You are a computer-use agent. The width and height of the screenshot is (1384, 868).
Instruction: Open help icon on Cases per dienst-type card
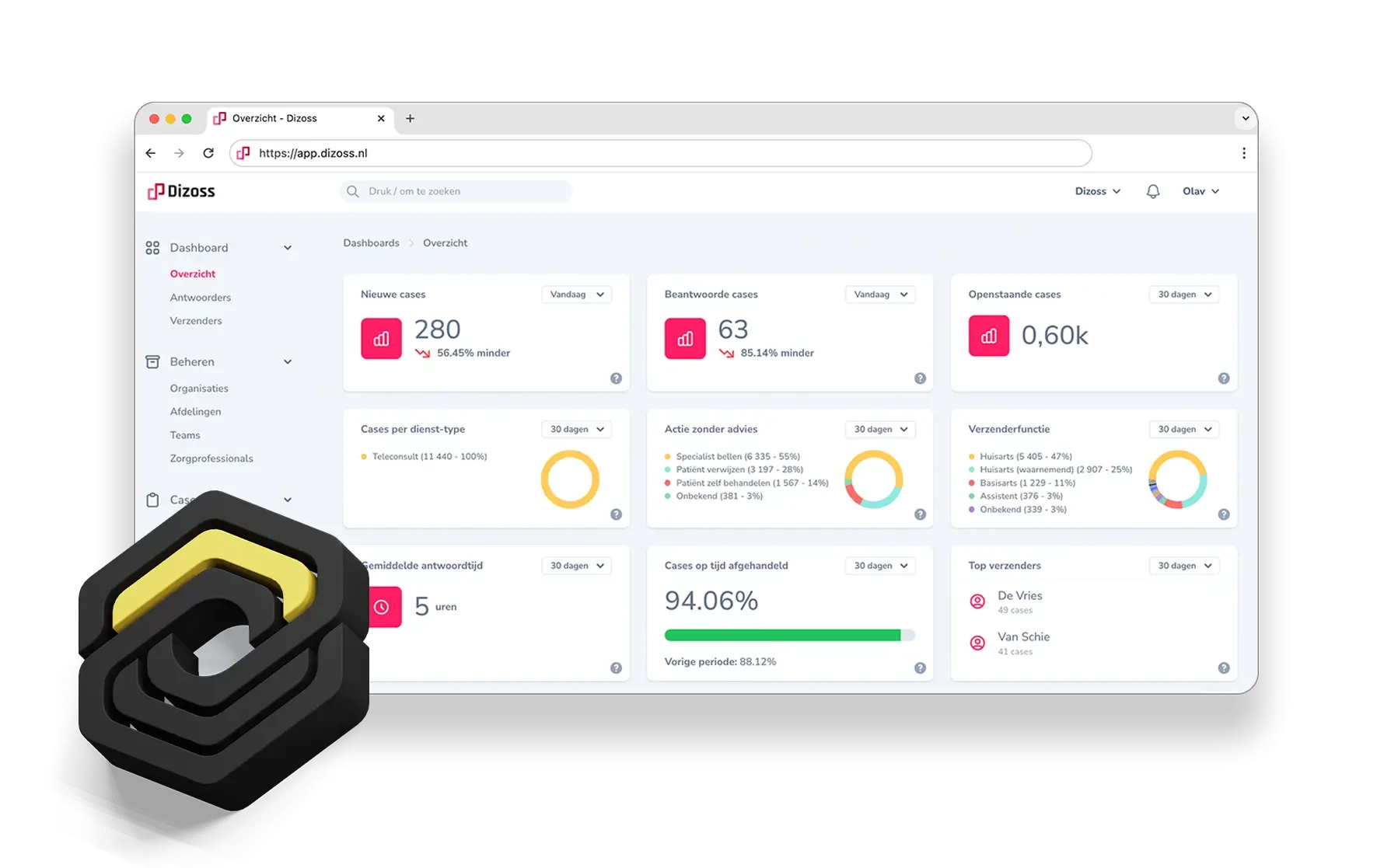[616, 514]
